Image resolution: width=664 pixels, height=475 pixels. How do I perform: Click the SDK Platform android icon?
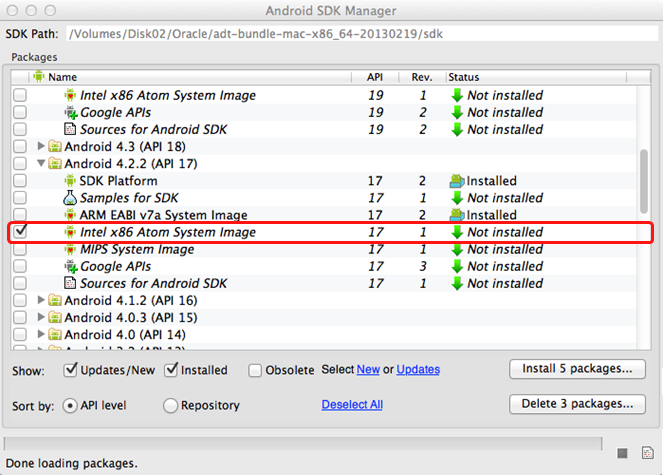click(69, 181)
